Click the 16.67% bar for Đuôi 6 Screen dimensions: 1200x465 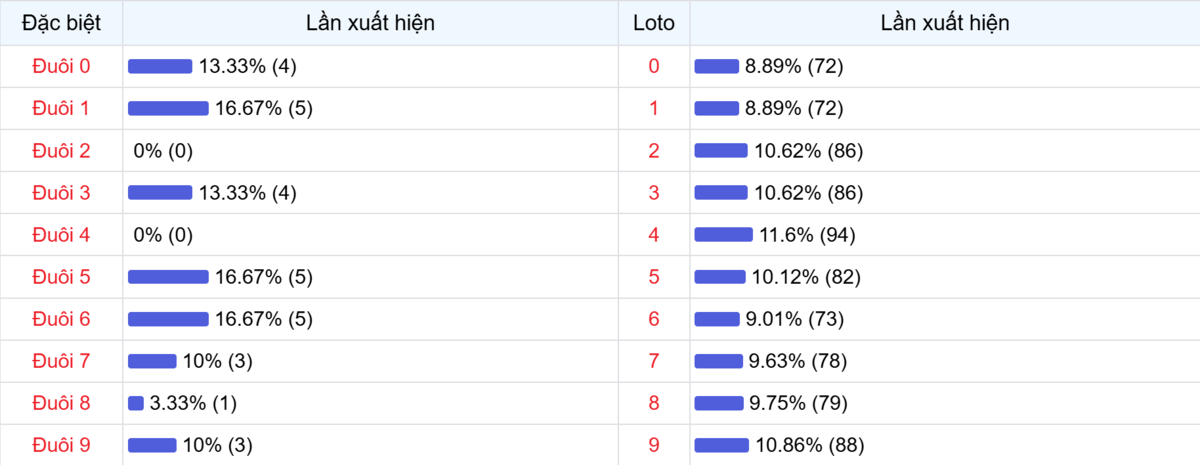[x=168, y=319]
